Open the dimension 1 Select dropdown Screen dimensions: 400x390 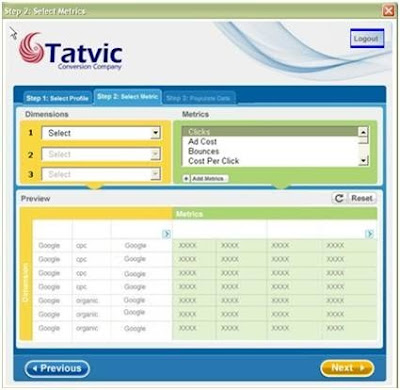coord(101,133)
